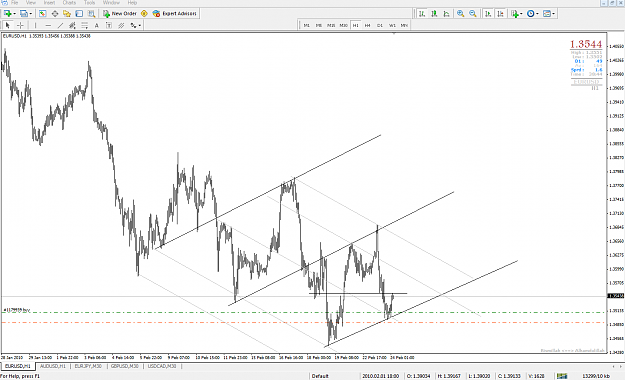
Task: Click the Zoom In magnifier
Action: coord(460,14)
